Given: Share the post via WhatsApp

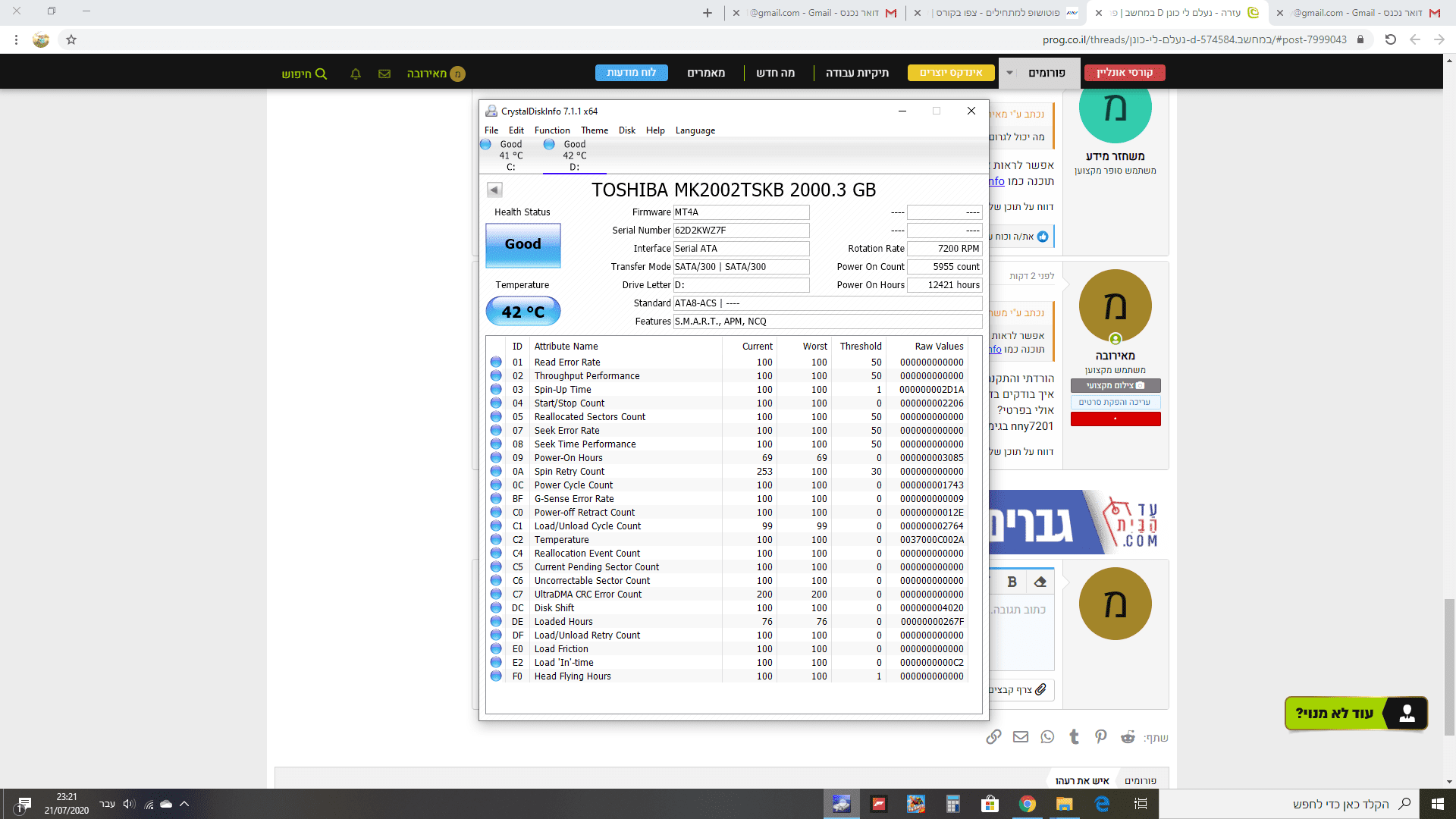Looking at the screenshot, I should 1047,736.
